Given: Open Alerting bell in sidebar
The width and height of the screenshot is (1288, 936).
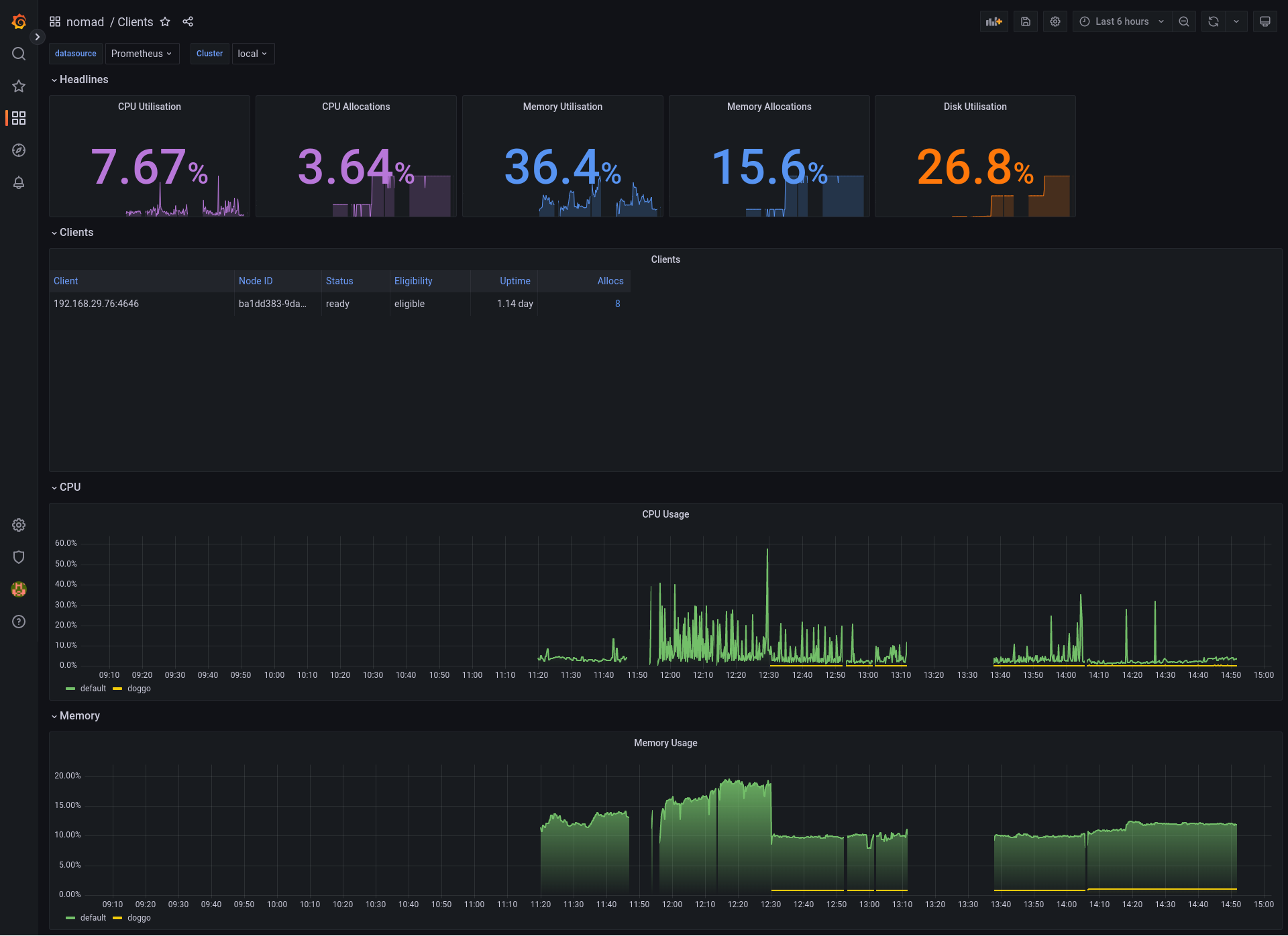Looking at the screenshot, I should tap(19, 182).
